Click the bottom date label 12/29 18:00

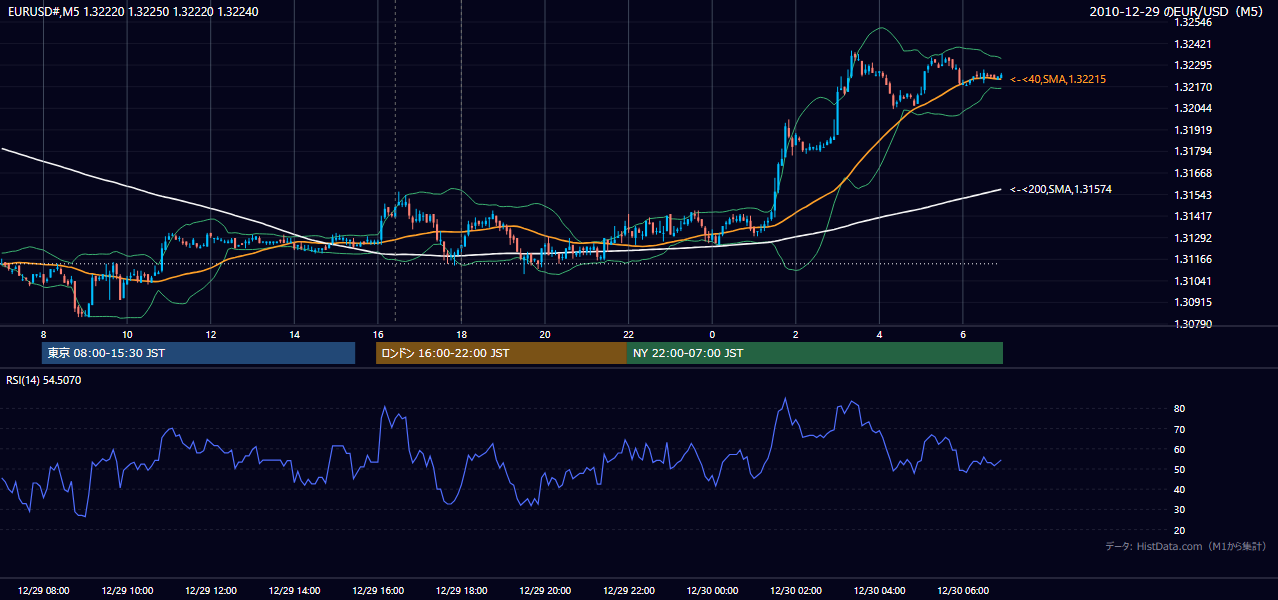pyautogui.click(x=461, y=591)
